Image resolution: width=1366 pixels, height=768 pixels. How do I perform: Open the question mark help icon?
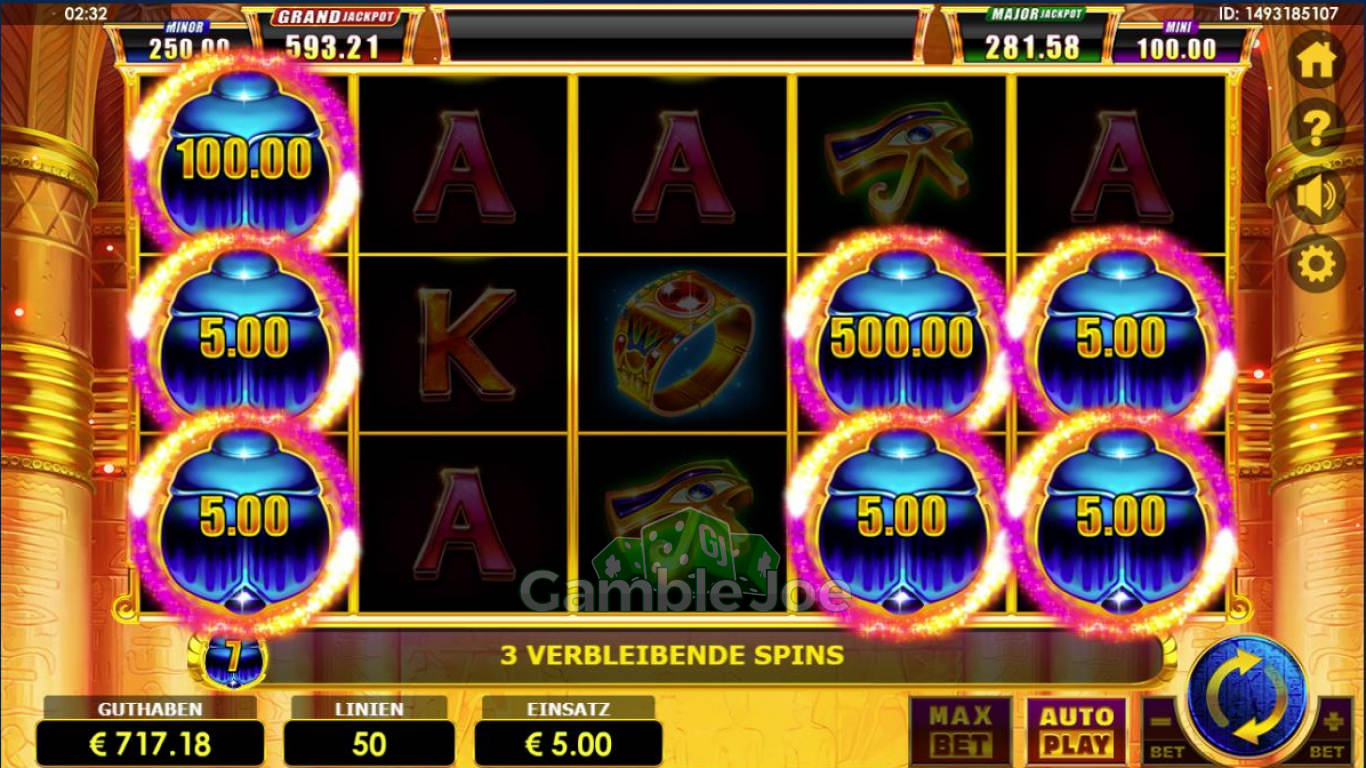pos(1317,128)
